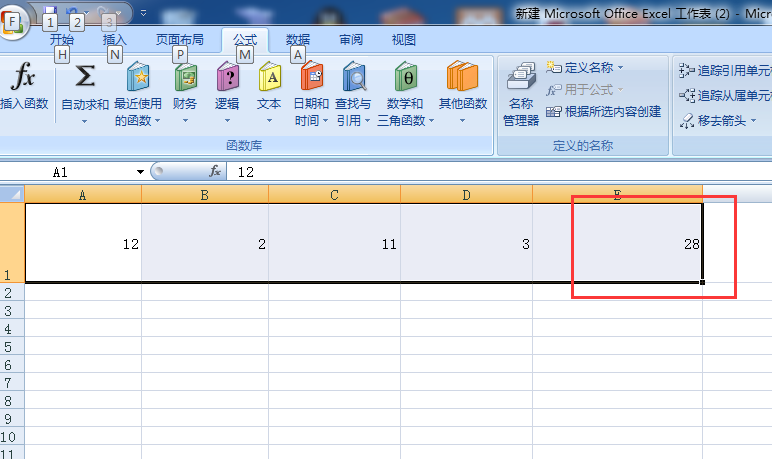Switch to the 页面布局 tab
The image size is (772, 459).
180,39
